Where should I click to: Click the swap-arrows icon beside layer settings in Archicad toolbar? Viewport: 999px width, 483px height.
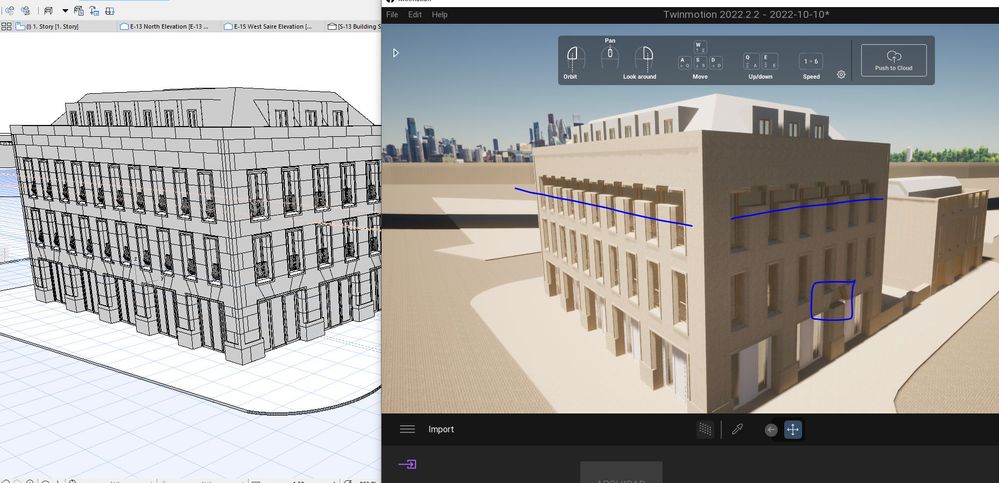pyautogui.click(x=94, y=11)
